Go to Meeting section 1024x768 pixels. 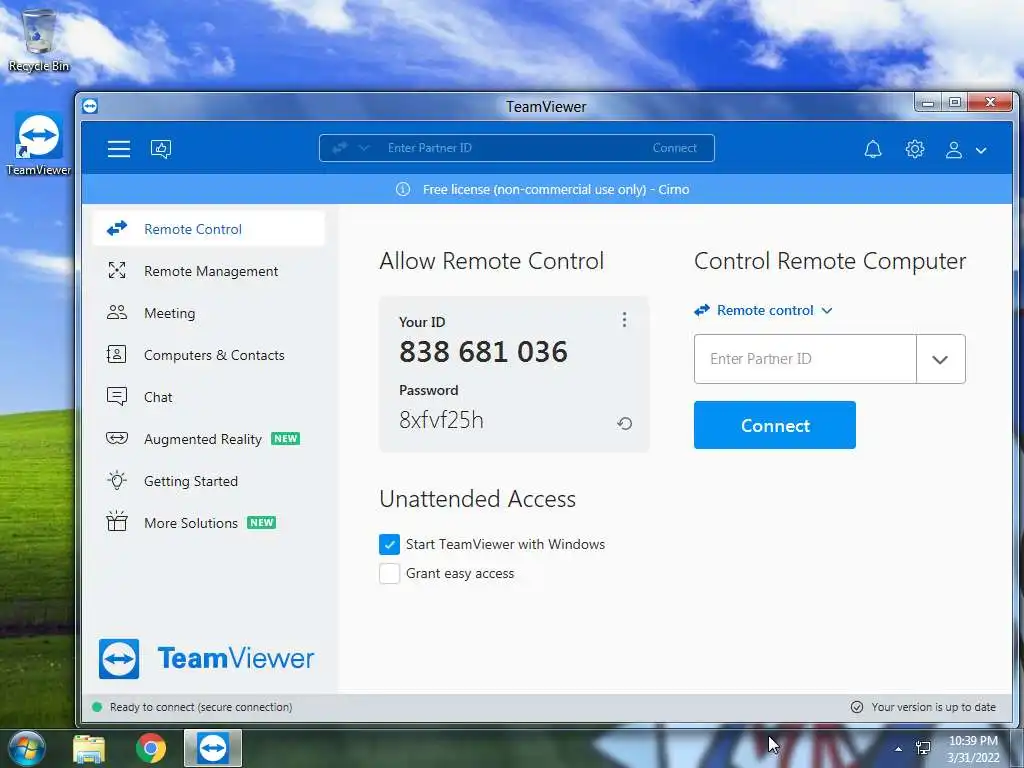pos(169,313)
